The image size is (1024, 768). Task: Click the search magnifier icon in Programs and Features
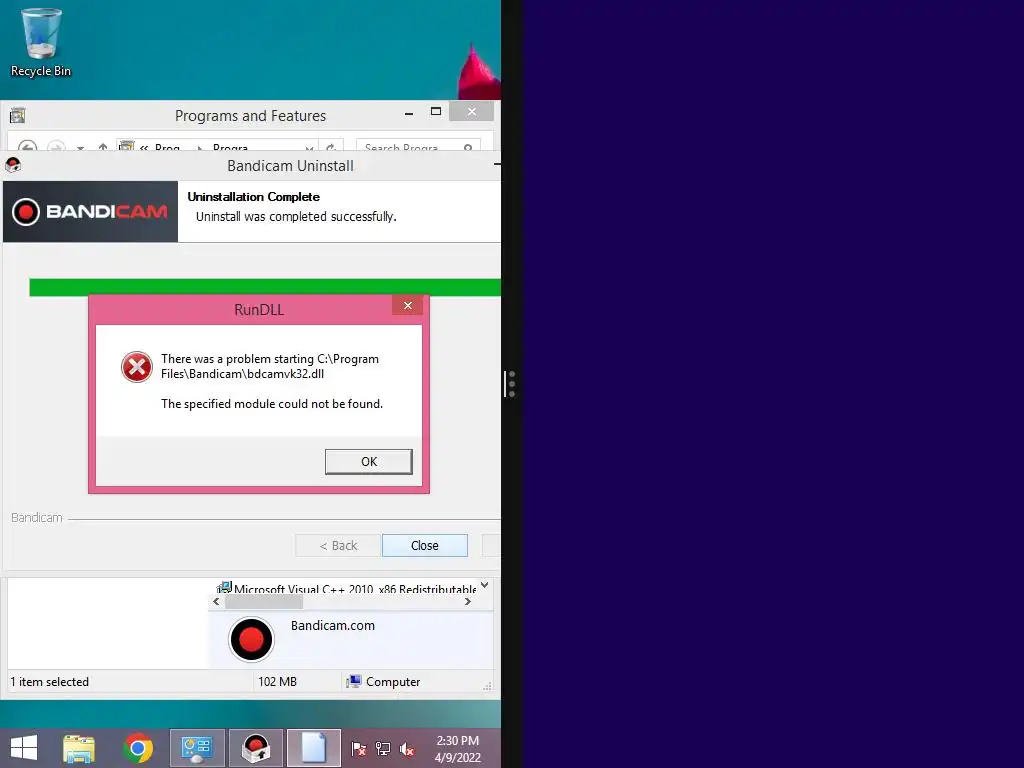(468, 148)
